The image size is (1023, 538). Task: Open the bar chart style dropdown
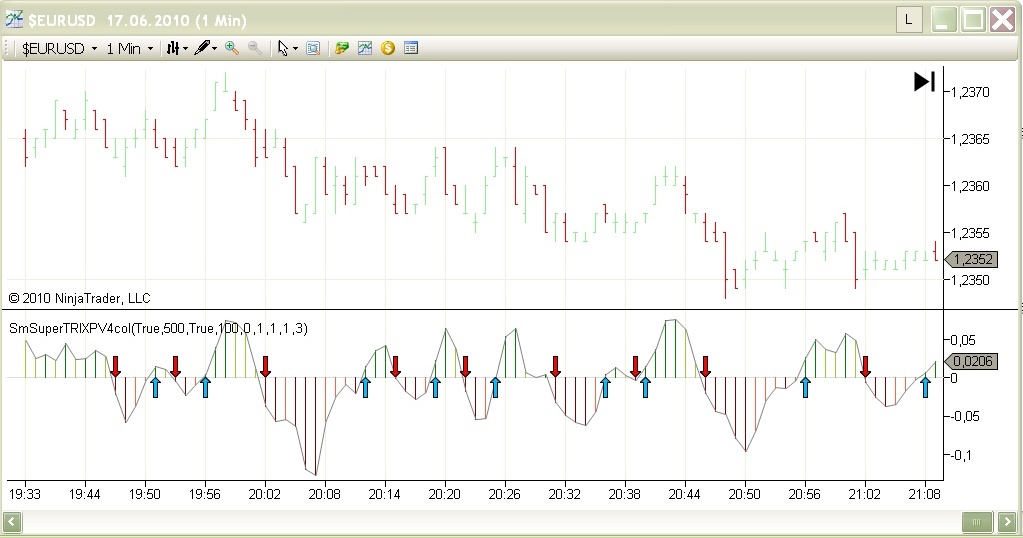[177, 48]
